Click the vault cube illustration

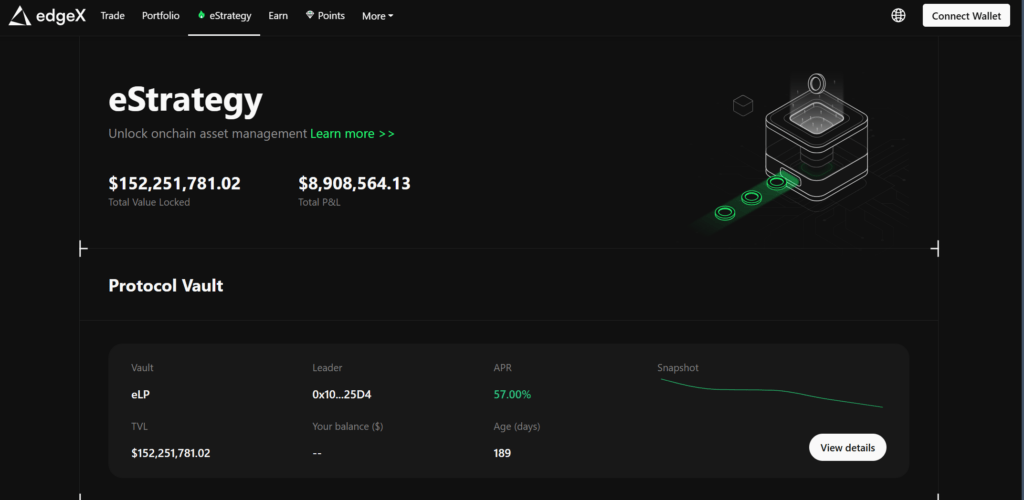(815, 145)
